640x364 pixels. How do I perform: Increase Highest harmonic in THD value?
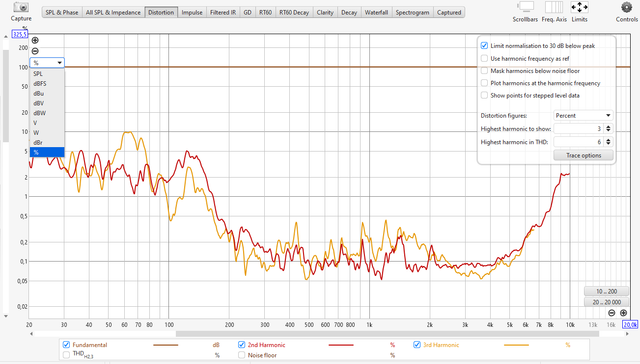[x=609, y=140]
